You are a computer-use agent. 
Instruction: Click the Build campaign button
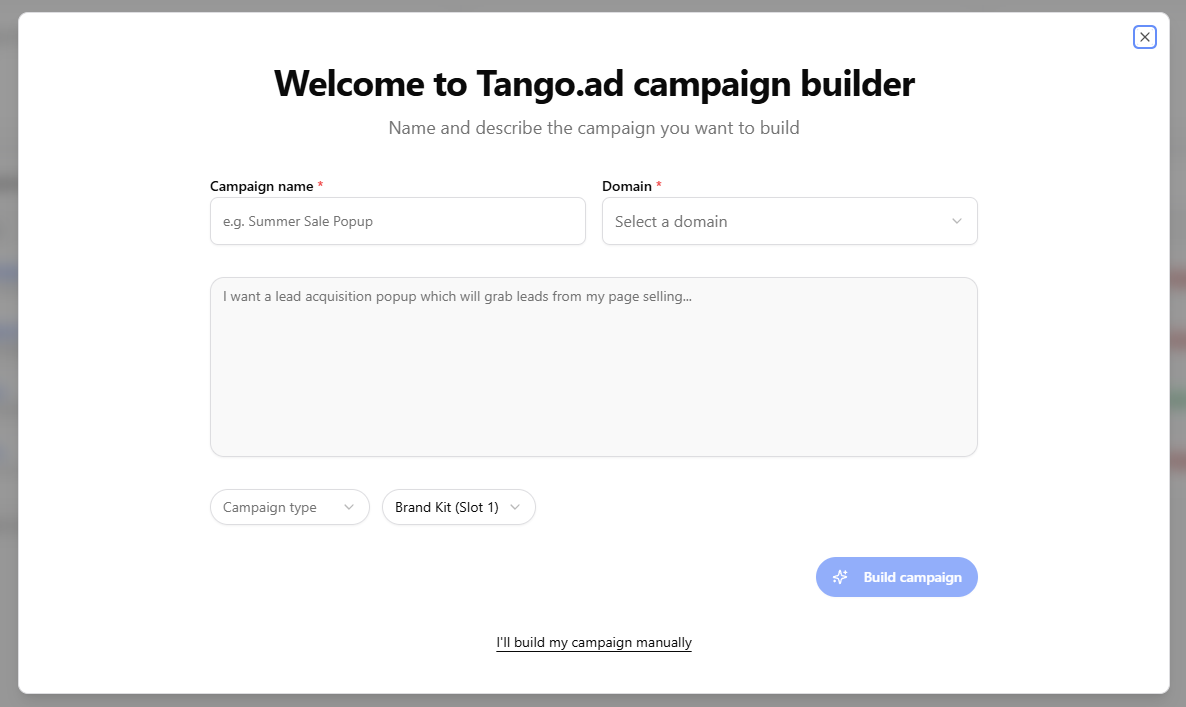896,577
